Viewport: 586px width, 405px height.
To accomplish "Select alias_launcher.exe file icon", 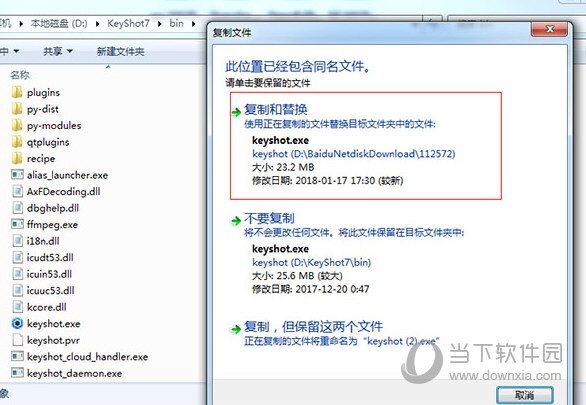I will pos(17,174).
